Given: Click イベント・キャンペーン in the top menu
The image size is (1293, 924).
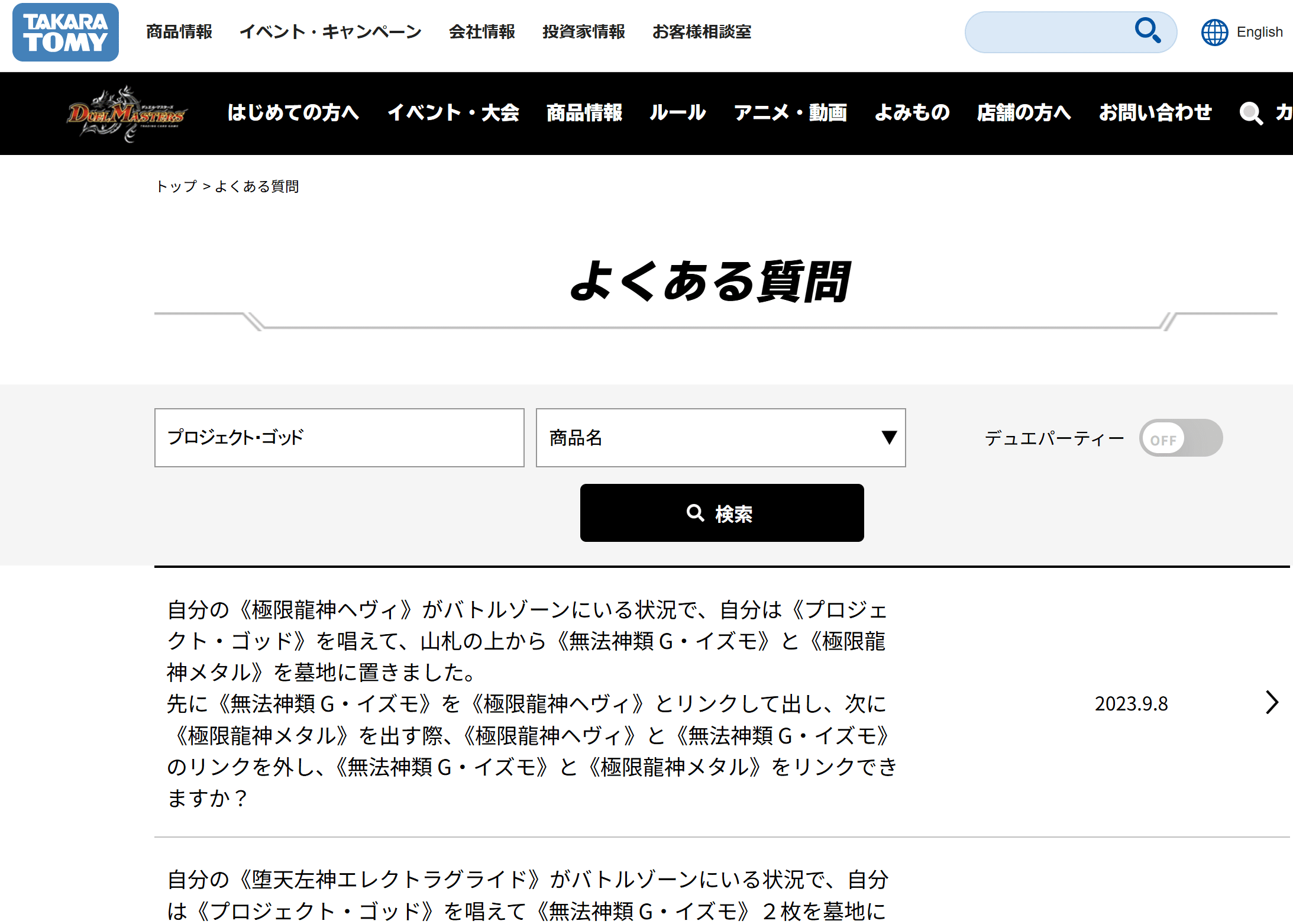Looking at the screenshot, I should 331,33.
